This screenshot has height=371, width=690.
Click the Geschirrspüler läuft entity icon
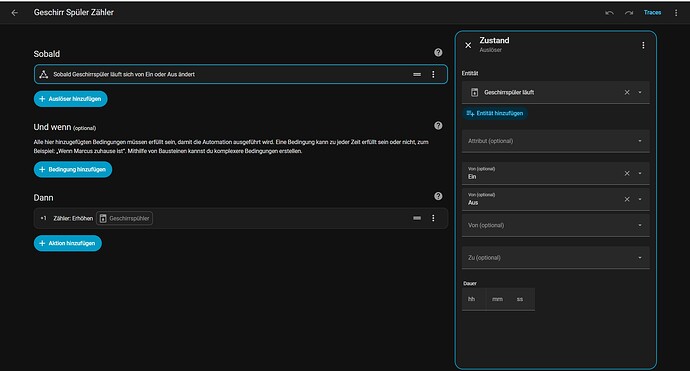tap(474, 92)
